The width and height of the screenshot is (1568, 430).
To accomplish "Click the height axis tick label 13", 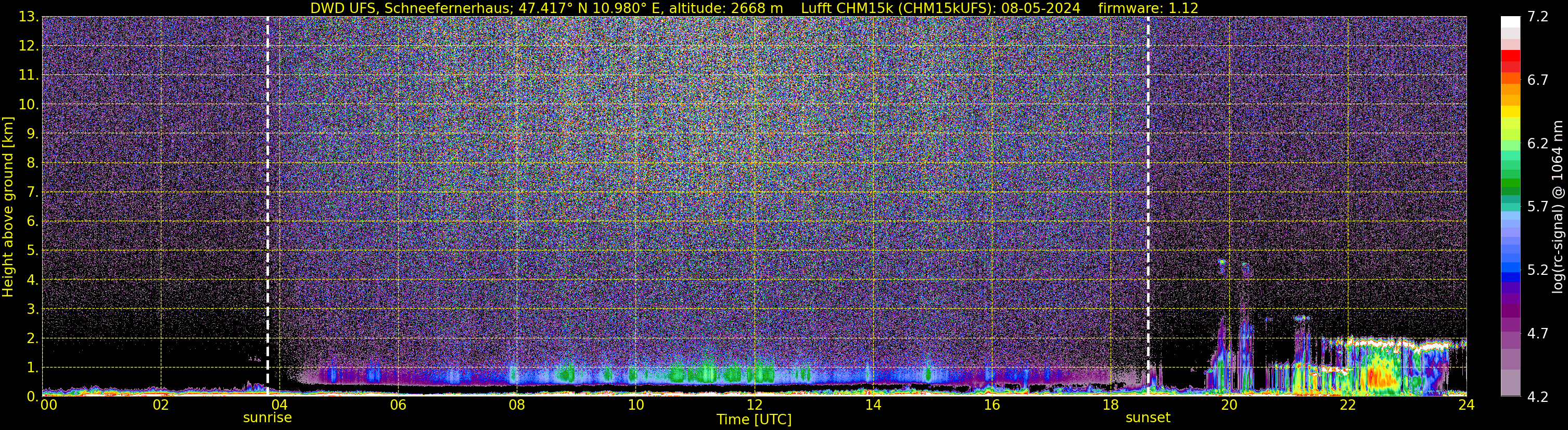I will (28, 17).
